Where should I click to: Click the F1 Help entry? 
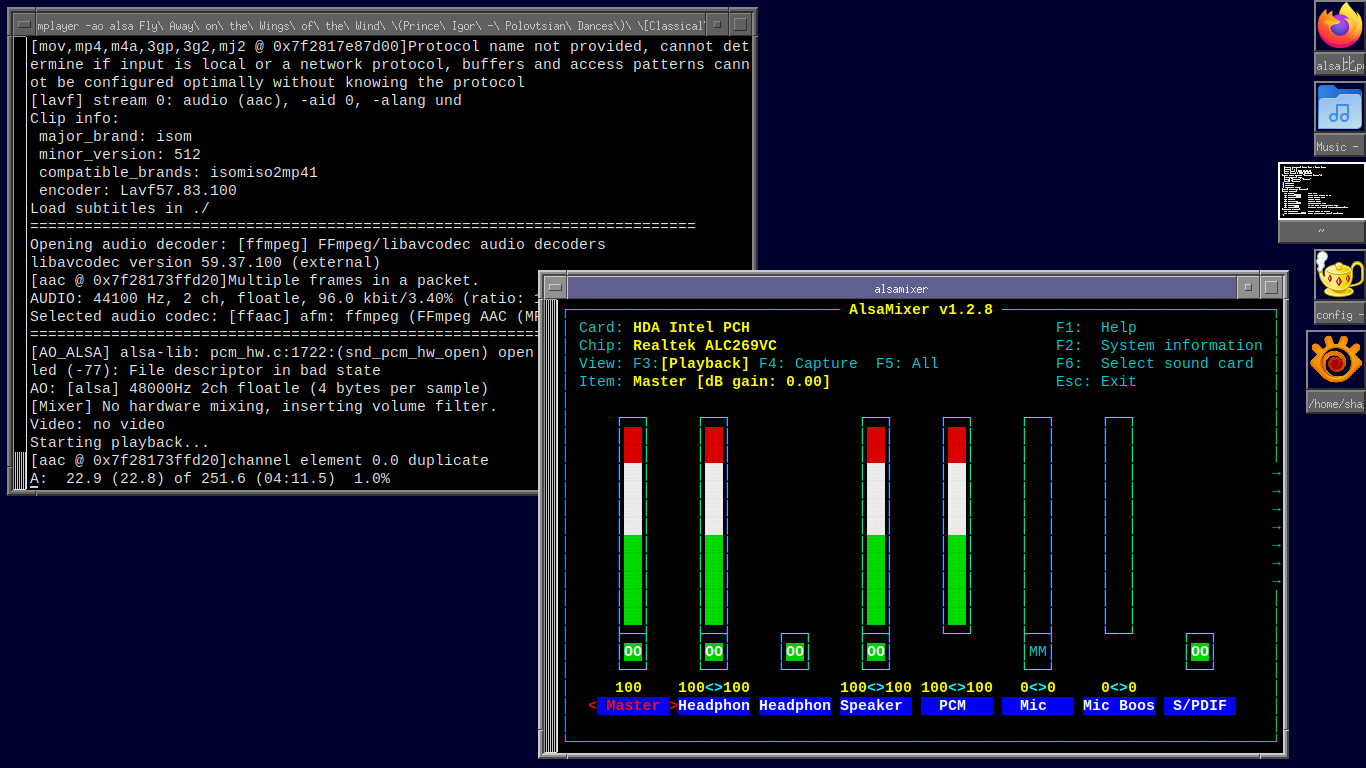(1096, 328)
